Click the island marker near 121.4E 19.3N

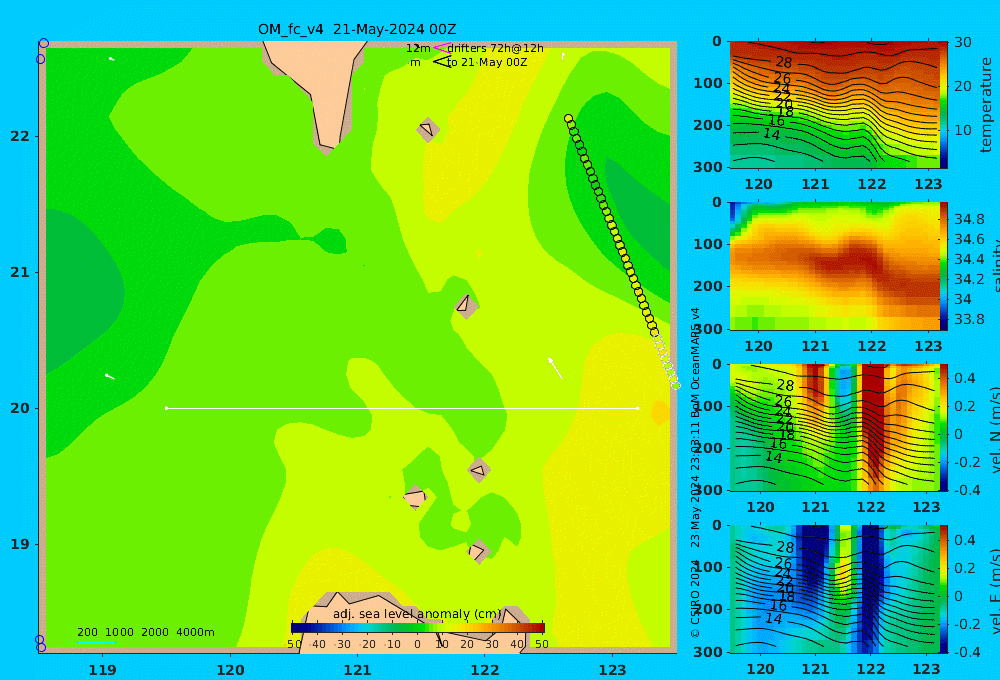click(415, 497)
